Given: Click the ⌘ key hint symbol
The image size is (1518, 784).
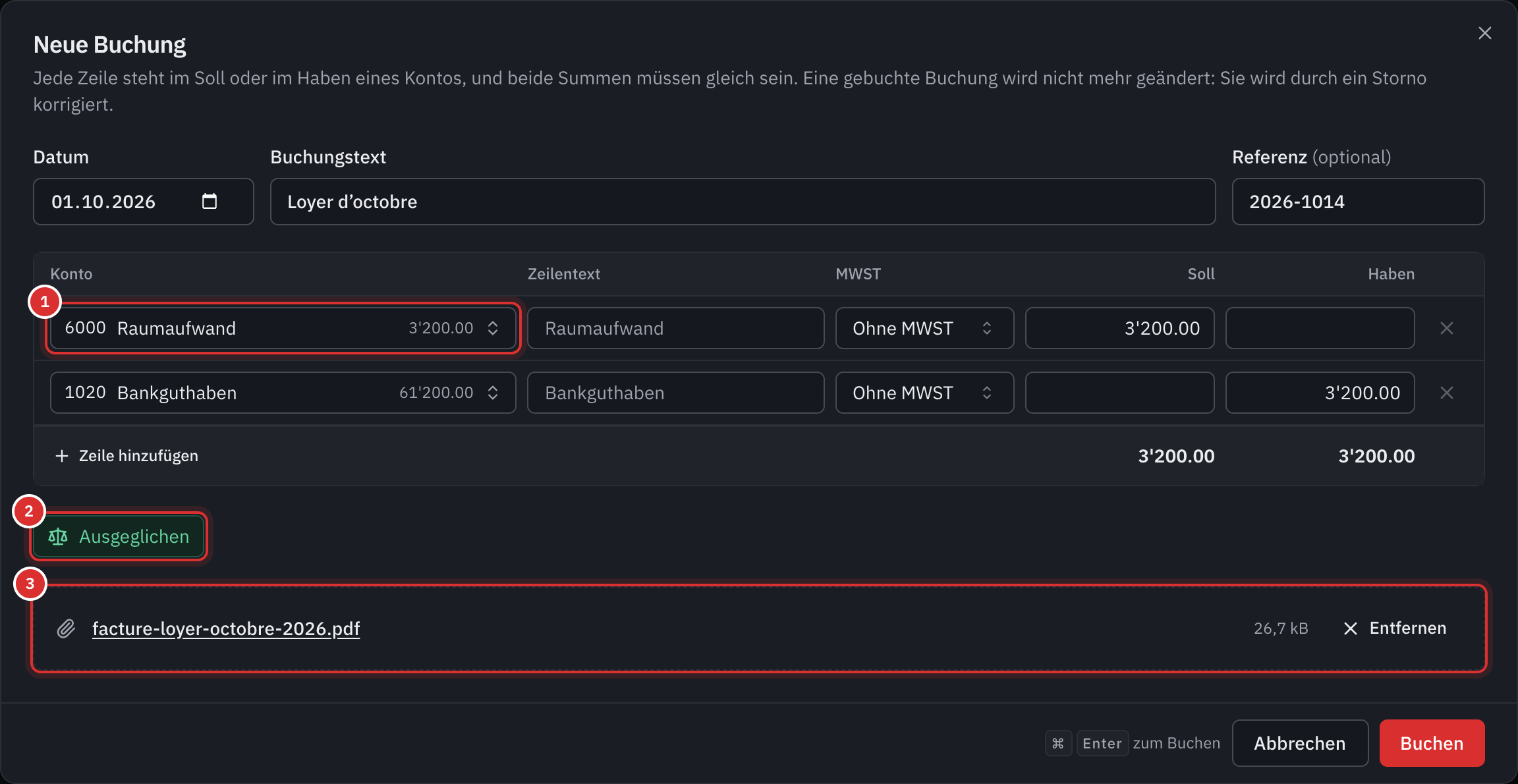Looking at the screenshot, I should coord(1058,743).
